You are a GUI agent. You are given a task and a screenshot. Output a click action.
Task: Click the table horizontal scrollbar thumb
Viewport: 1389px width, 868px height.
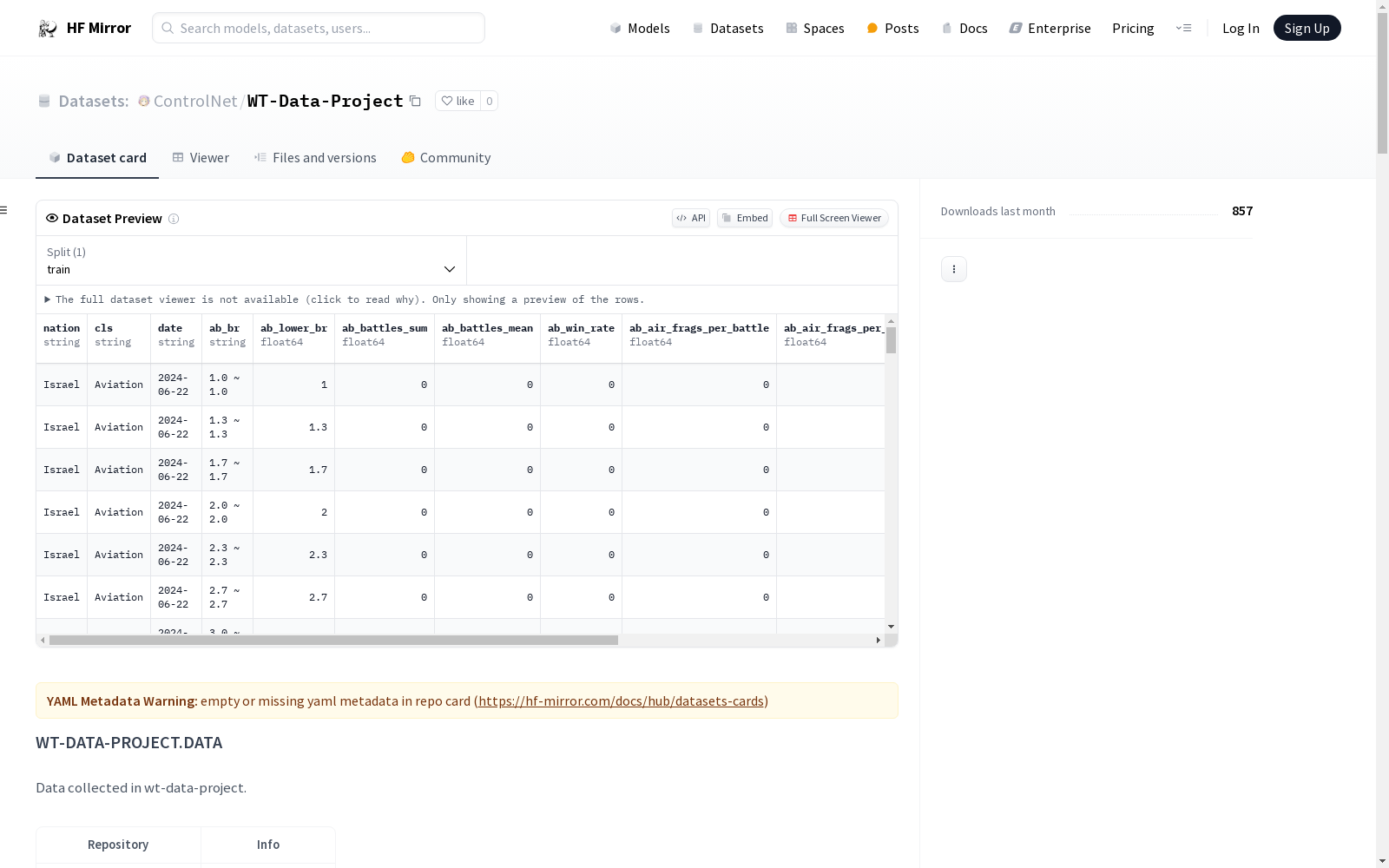pos(333,641)
